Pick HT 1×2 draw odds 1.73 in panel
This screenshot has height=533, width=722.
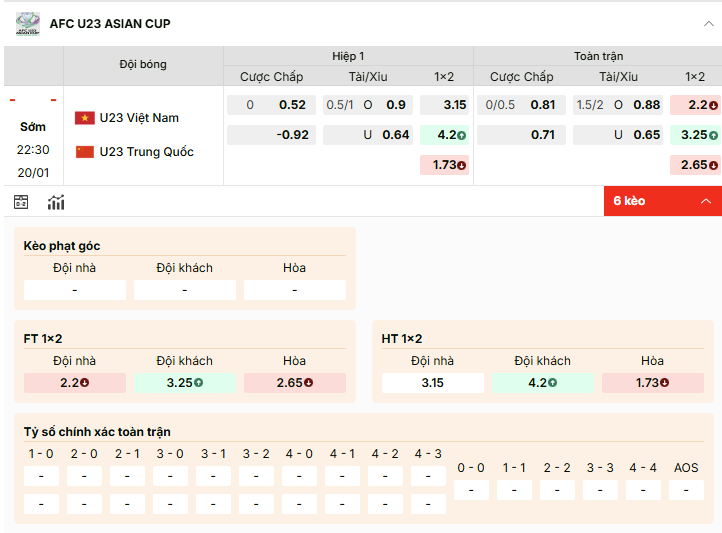(653, 383)
